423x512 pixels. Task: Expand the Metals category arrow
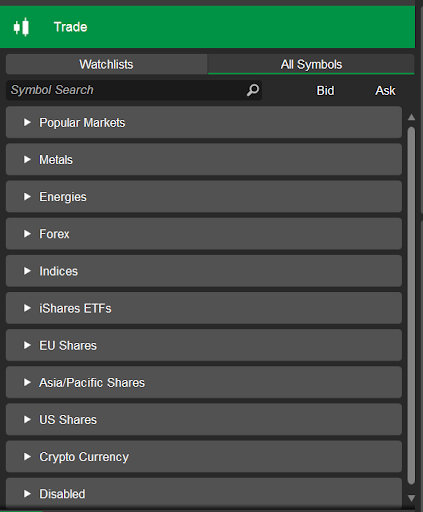[x=27, y=159]
